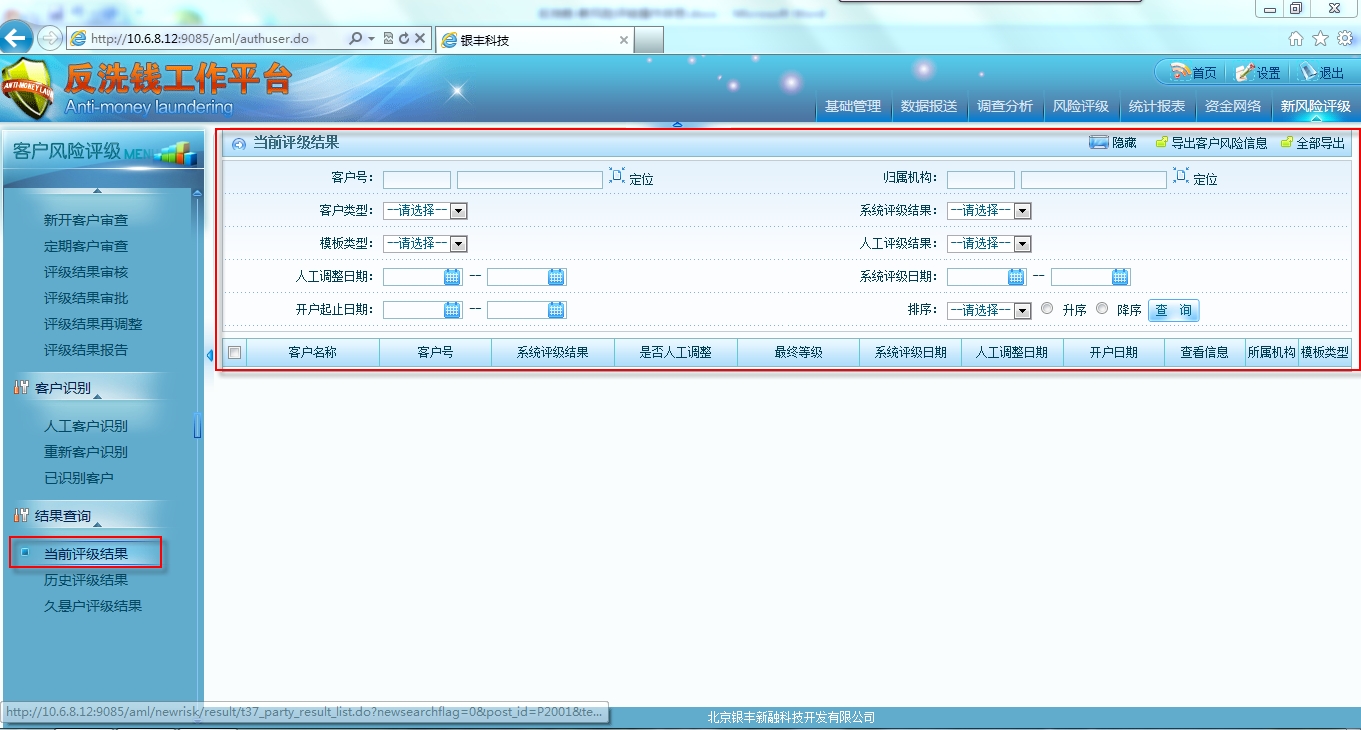Screen dimensions: 1361x730
Task: Open the 调查分析 menu tab
Action: click(x=1004, y=106)
